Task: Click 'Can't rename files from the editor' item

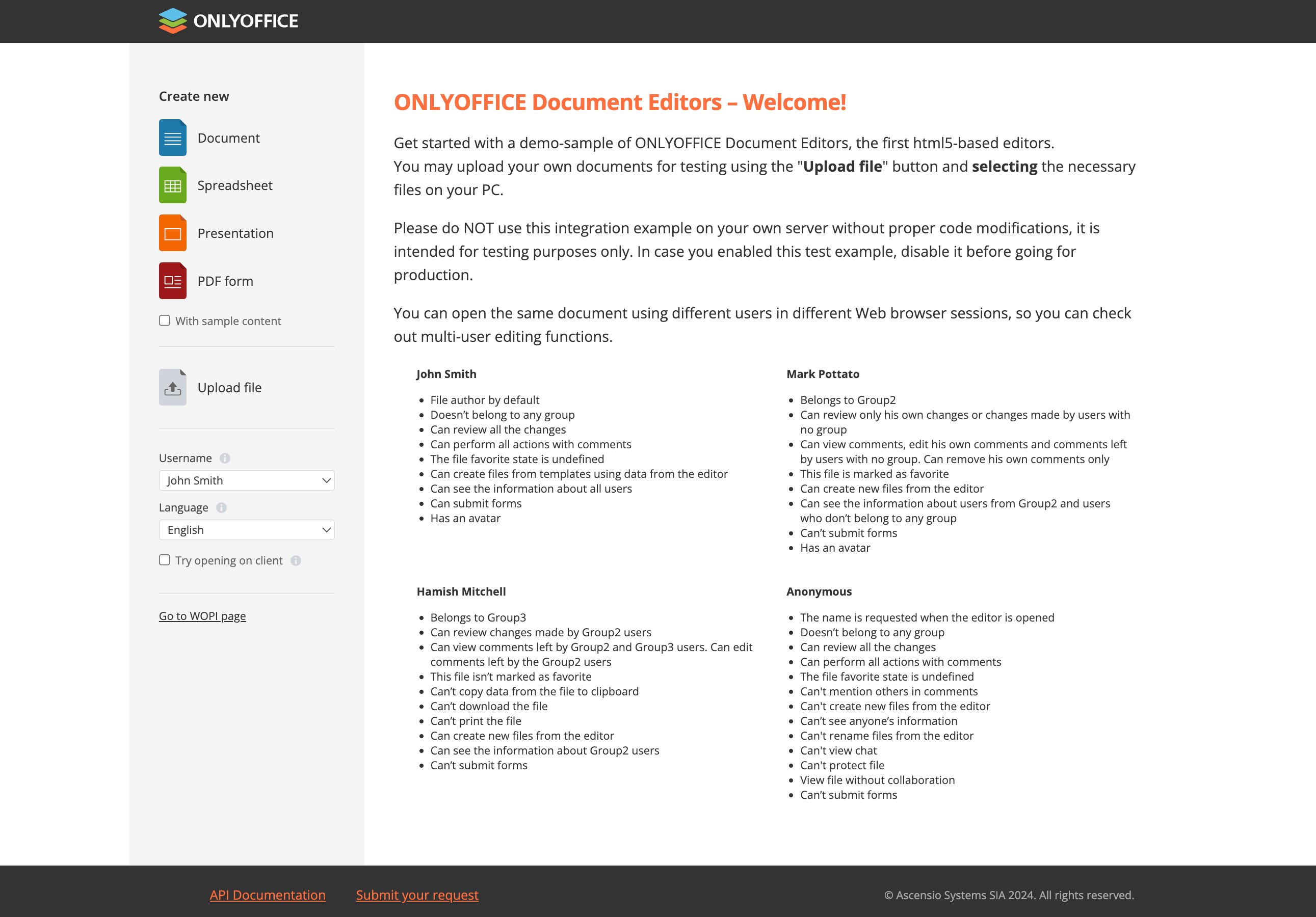Action: (x=887, y=736)
